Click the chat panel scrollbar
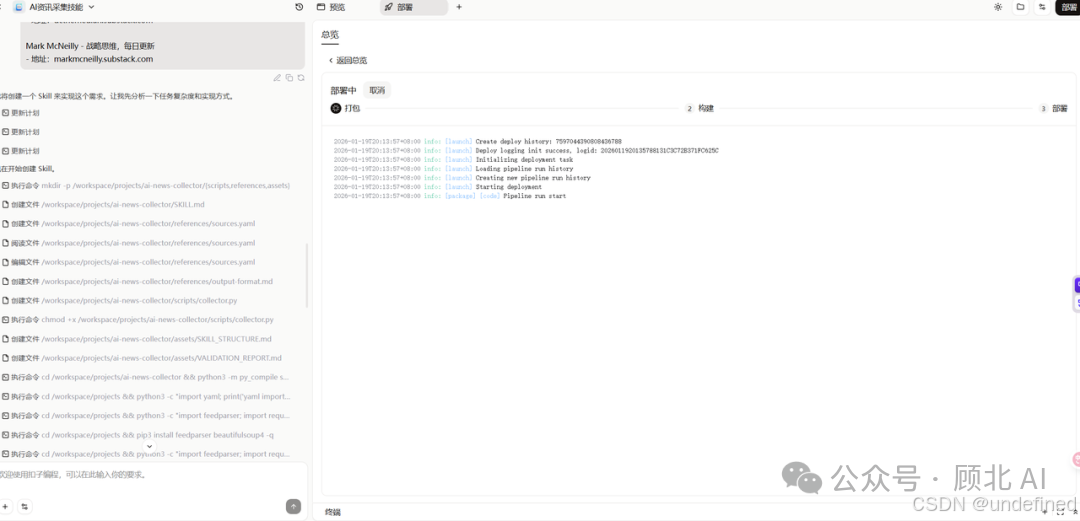 pos(307,276)
